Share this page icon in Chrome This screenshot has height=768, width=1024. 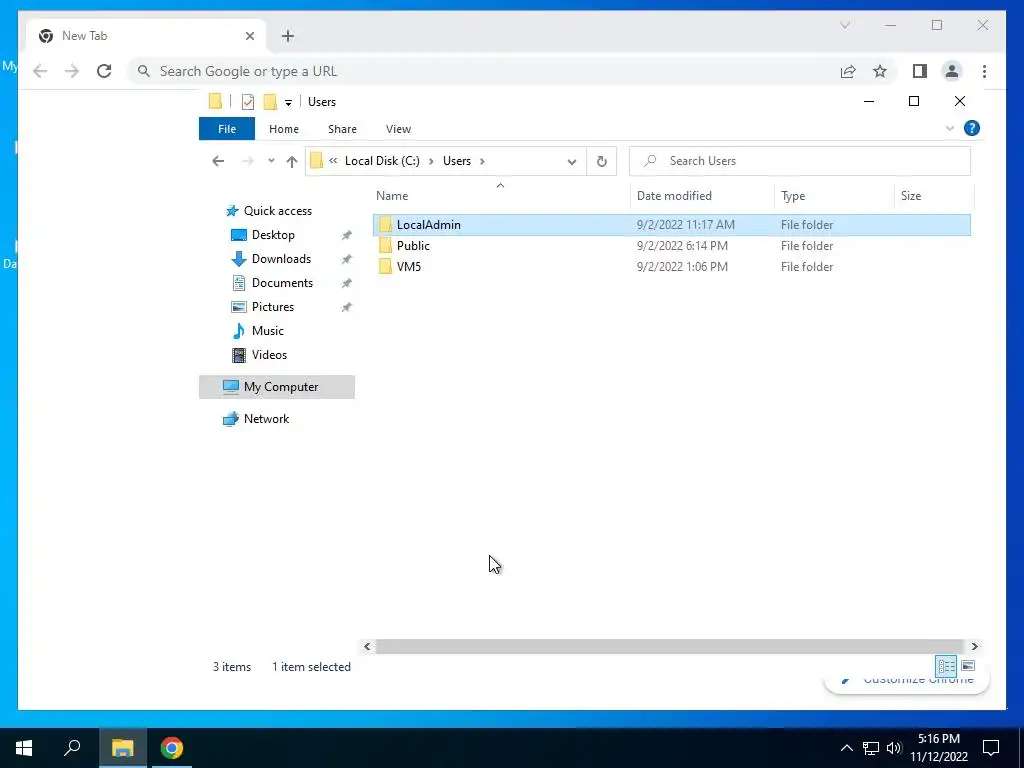pos(848,71)
